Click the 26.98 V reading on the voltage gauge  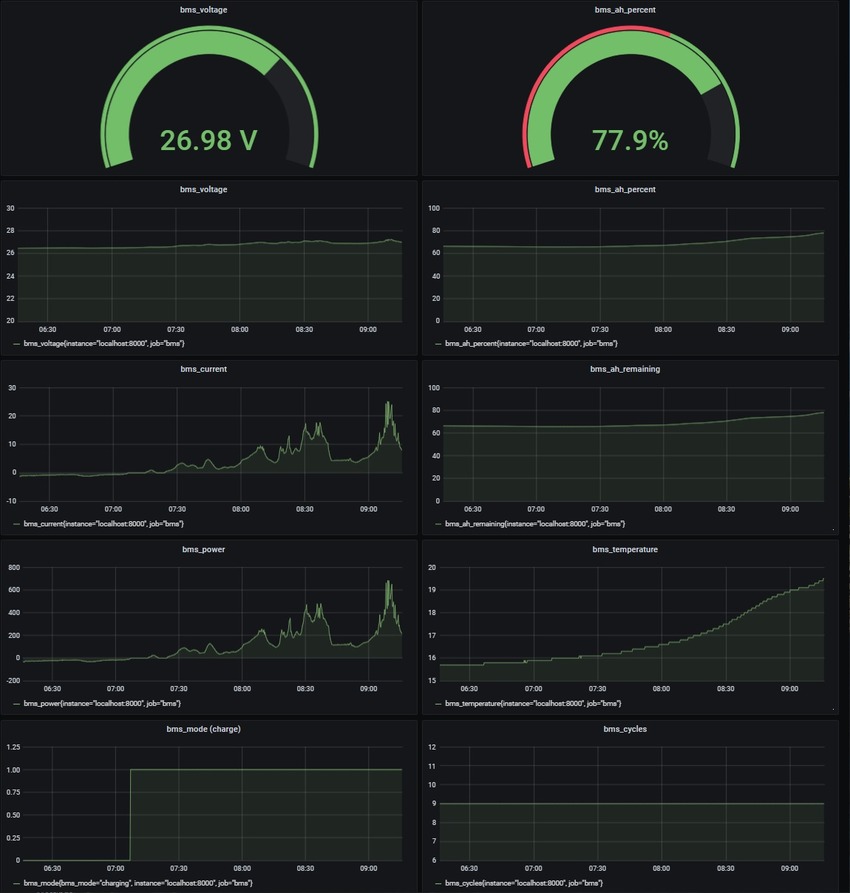point(207,141)
